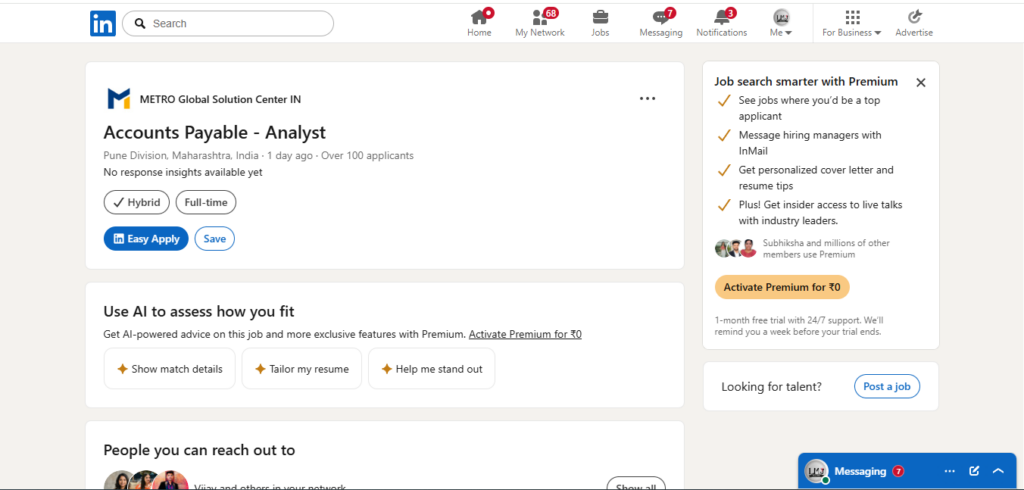1024x490 pixels.
Task: Click the LinkedIn logo icon
Action: pyautogui.click(x=103, y=24)
